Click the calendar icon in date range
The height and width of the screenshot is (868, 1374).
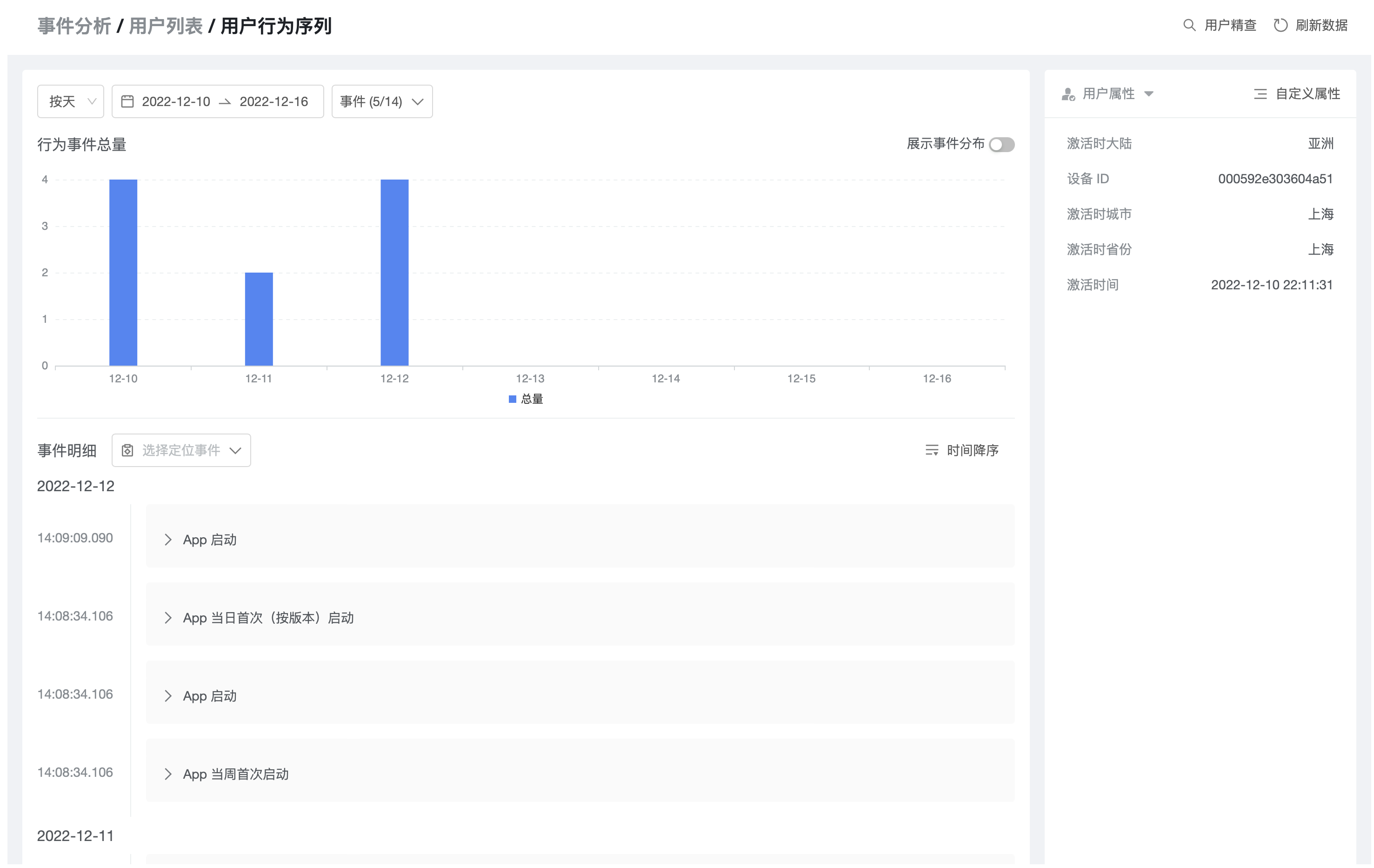tap(127, 101)
